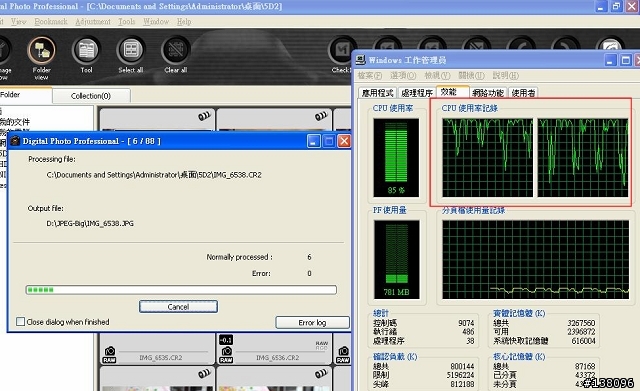Click the CPU usage 85% gauge
This screenshot has height=391, width=640.
396,158
